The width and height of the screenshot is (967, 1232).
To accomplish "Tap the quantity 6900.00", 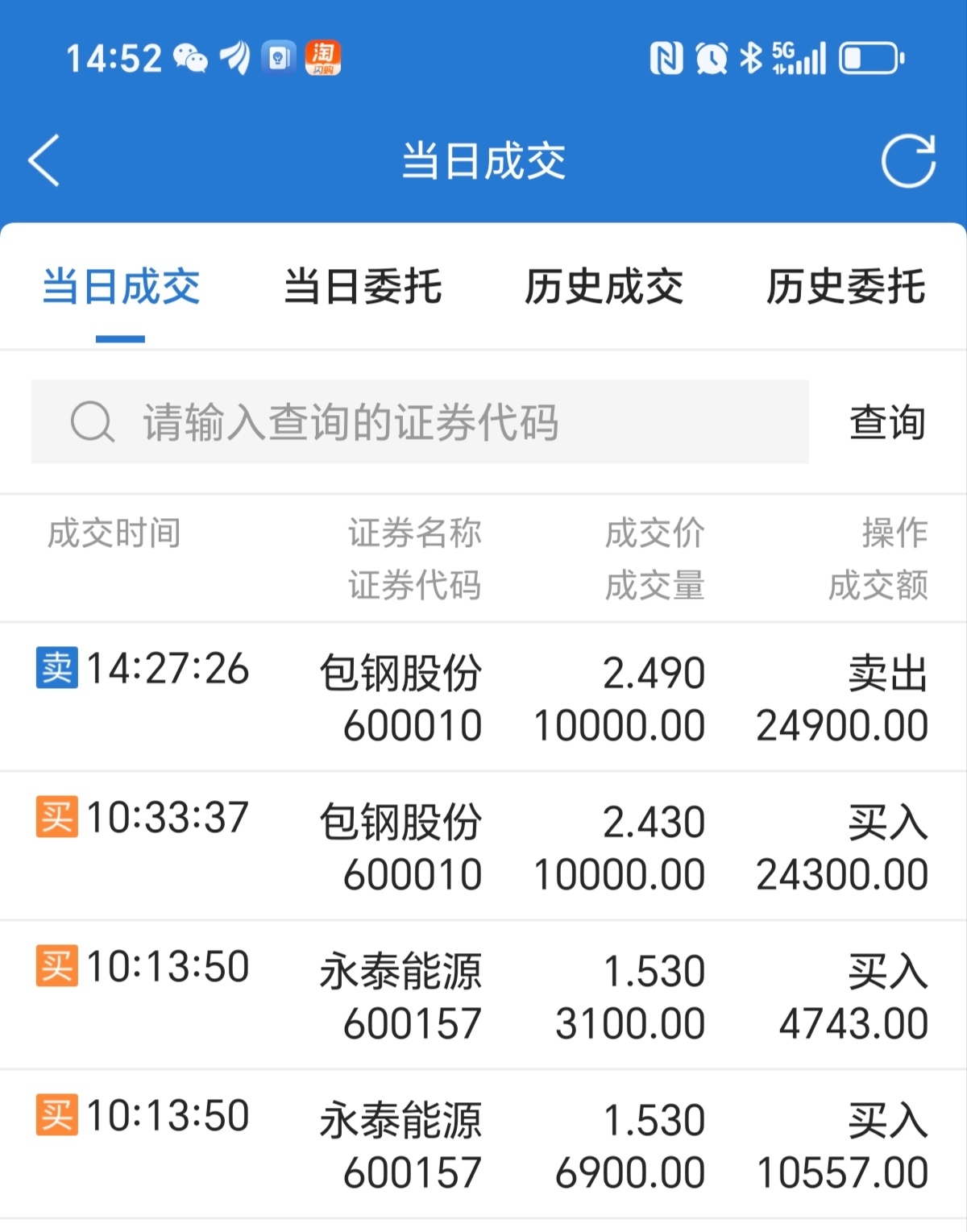I will pyautogui.click(x=630, y=1172).
